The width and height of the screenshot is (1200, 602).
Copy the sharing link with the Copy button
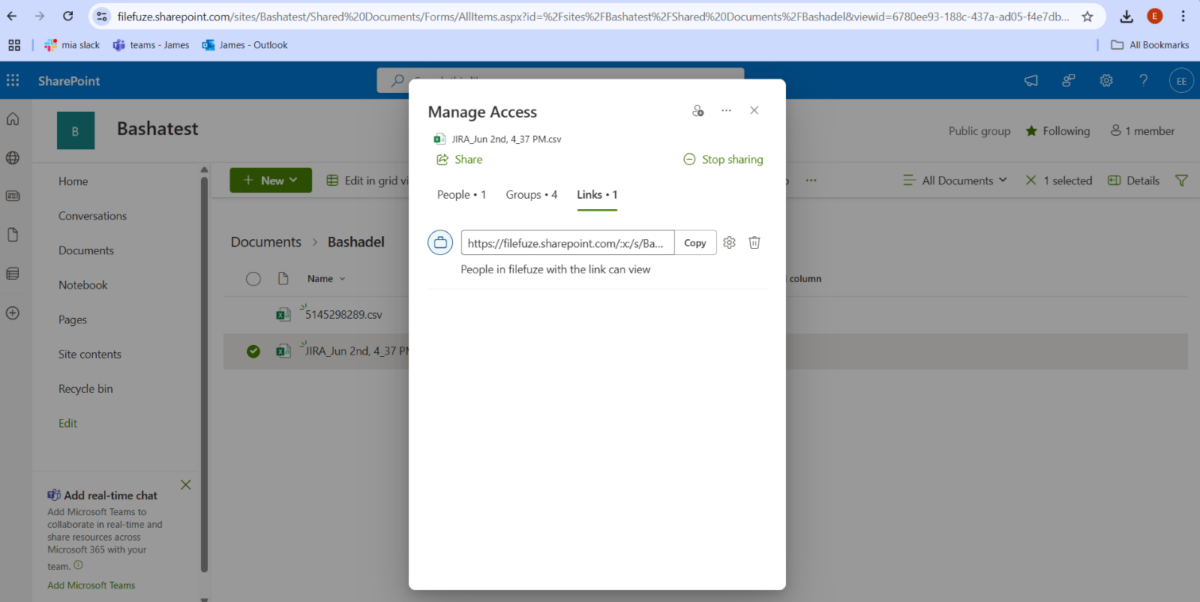click(x=694, y=242)
